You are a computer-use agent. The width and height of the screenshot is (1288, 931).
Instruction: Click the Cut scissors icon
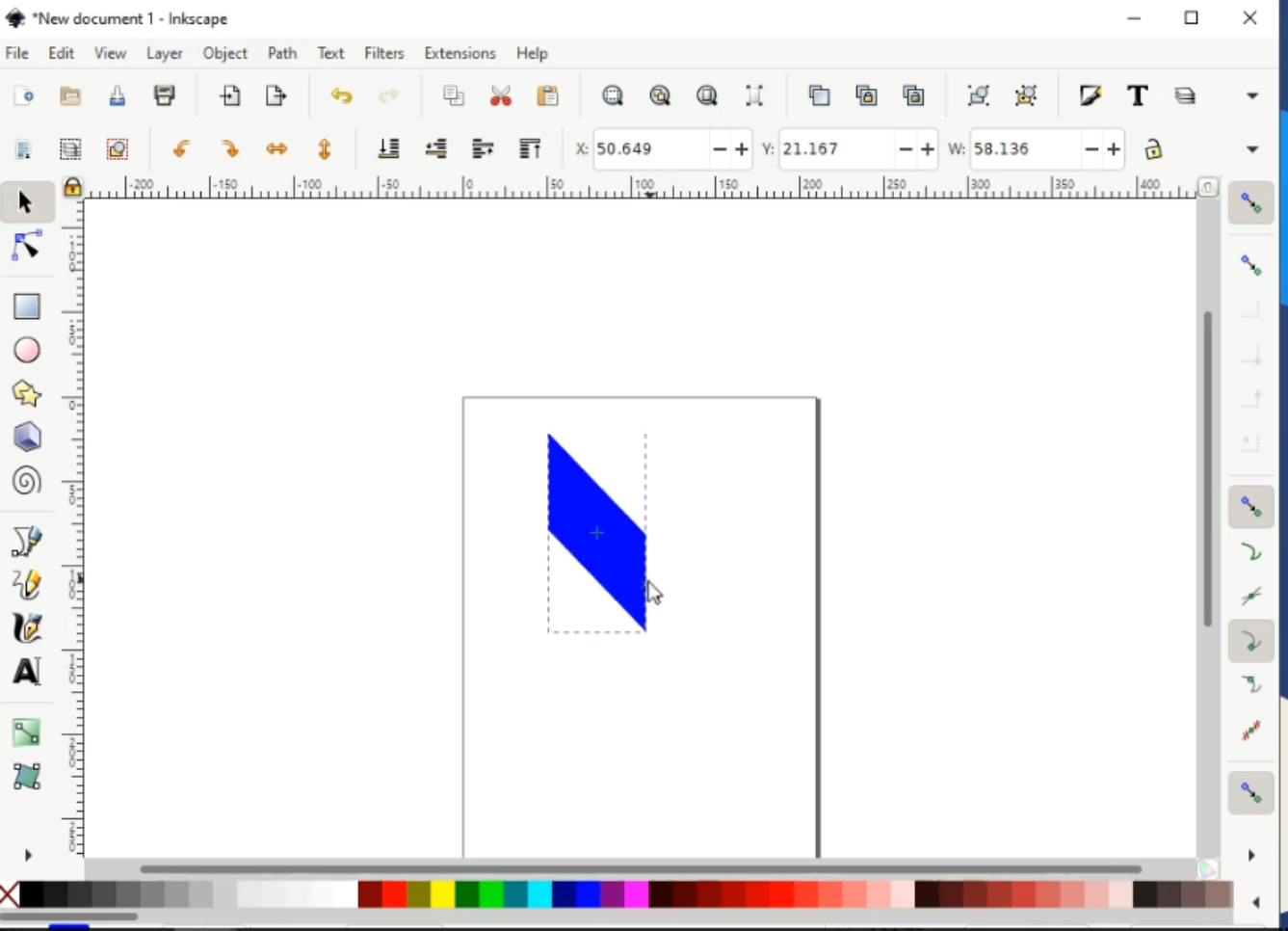pyautogui.click(x=501, y=96)
